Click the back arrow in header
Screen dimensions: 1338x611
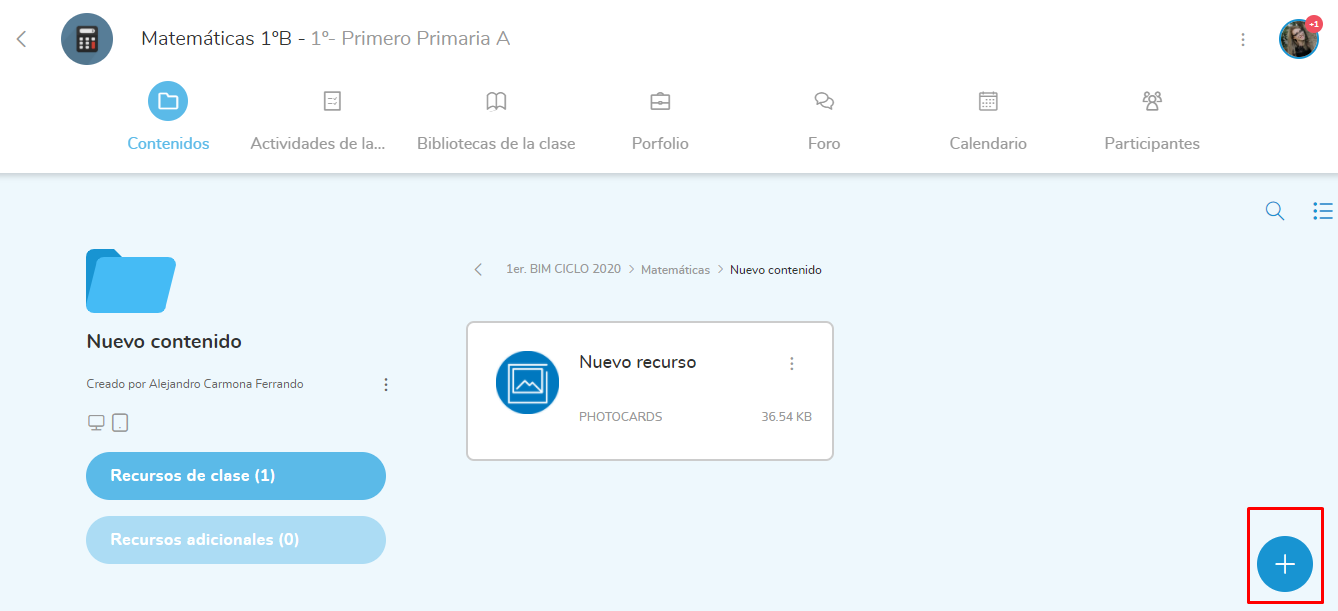tap(22, 39)
